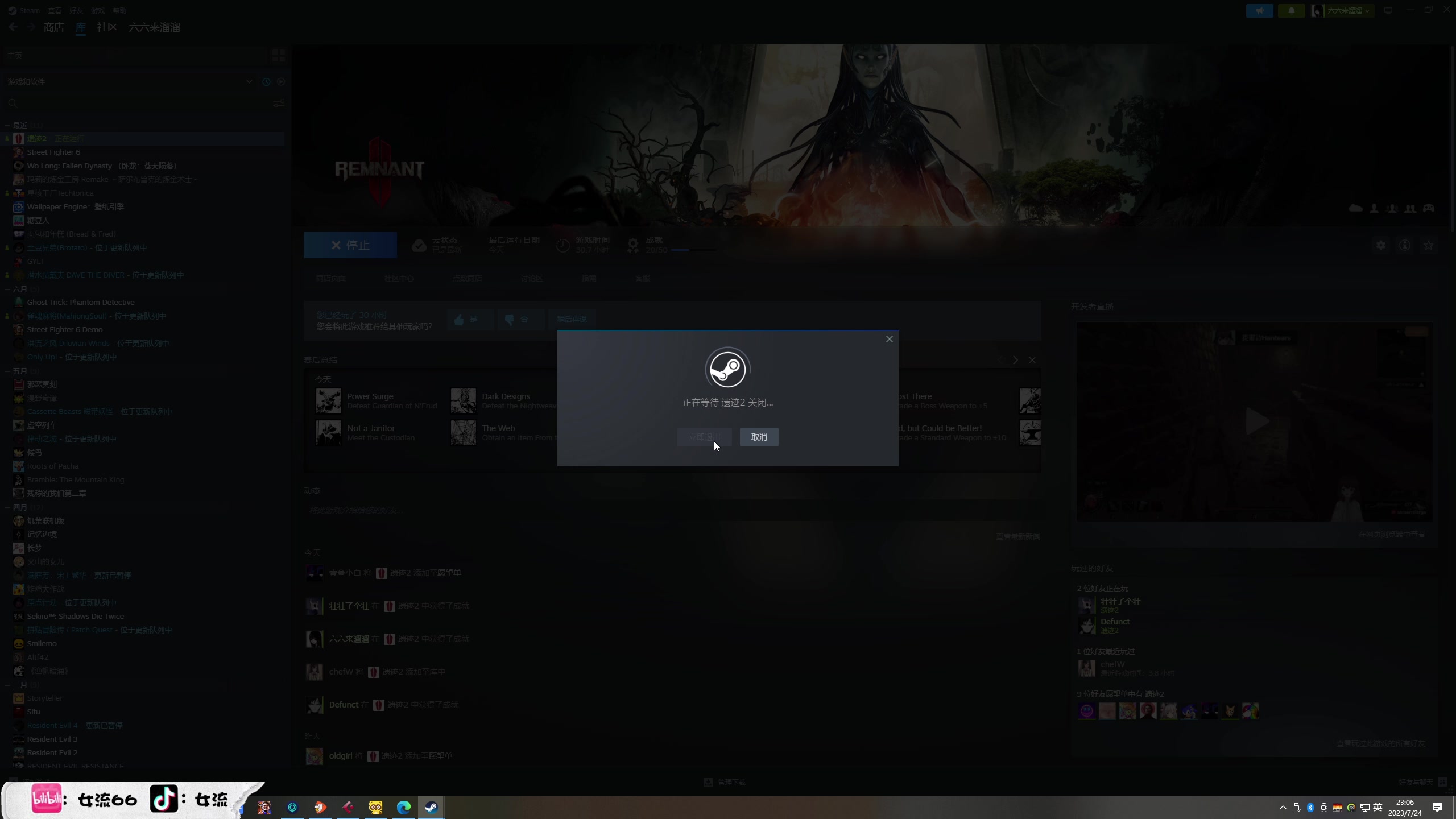The width and height of the screenshot is (1456, 819).
Task: Open the 商店 tab in top navigation
Action: (53, 27)
